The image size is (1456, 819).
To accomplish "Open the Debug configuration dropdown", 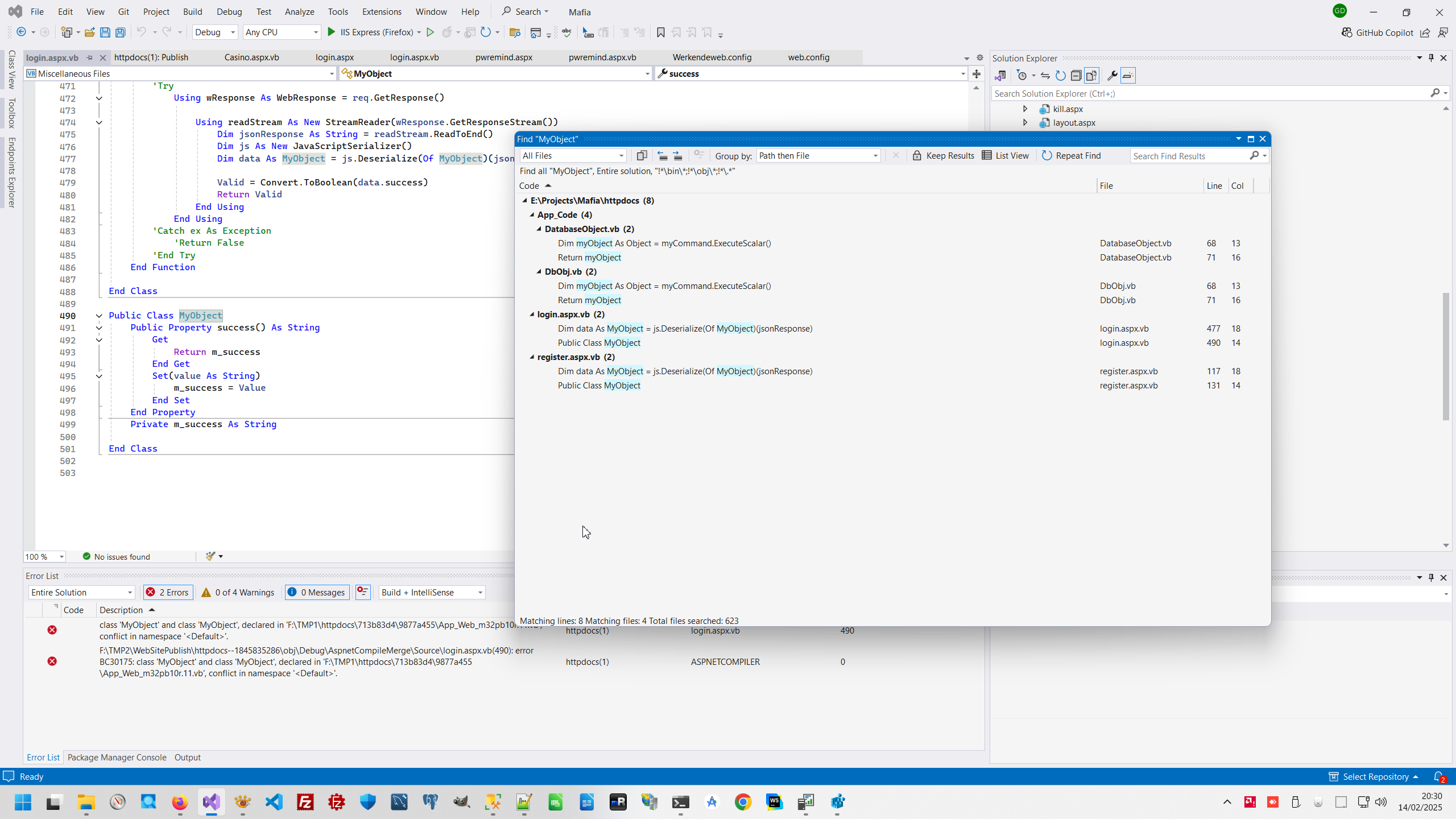I will (214, 32).
